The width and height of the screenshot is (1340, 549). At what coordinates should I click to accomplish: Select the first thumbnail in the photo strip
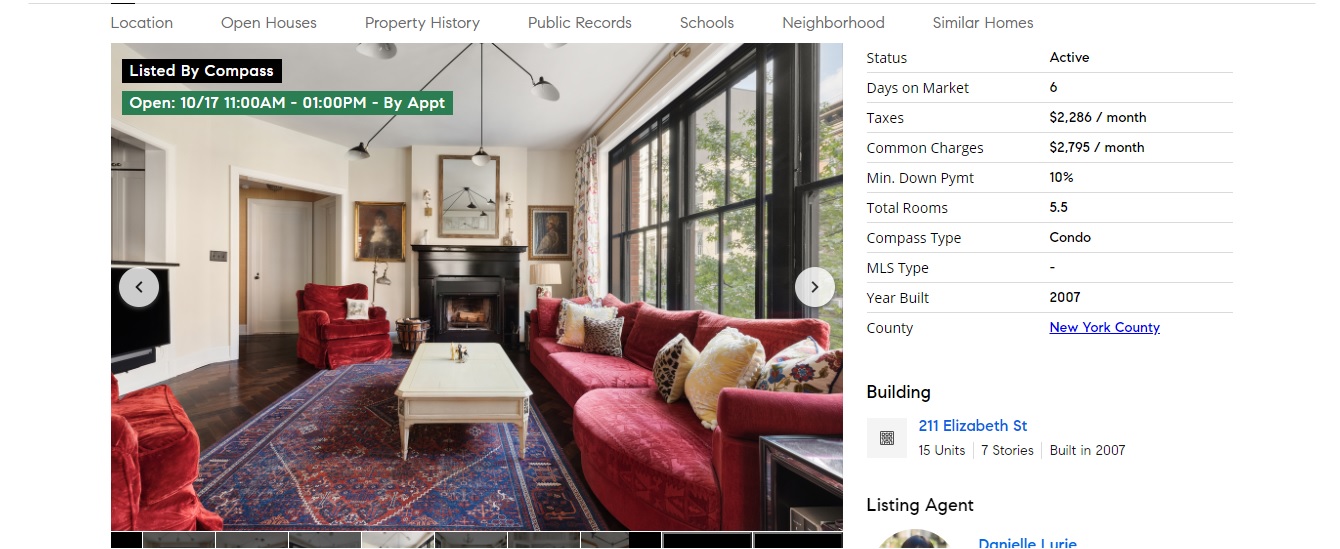179,540
